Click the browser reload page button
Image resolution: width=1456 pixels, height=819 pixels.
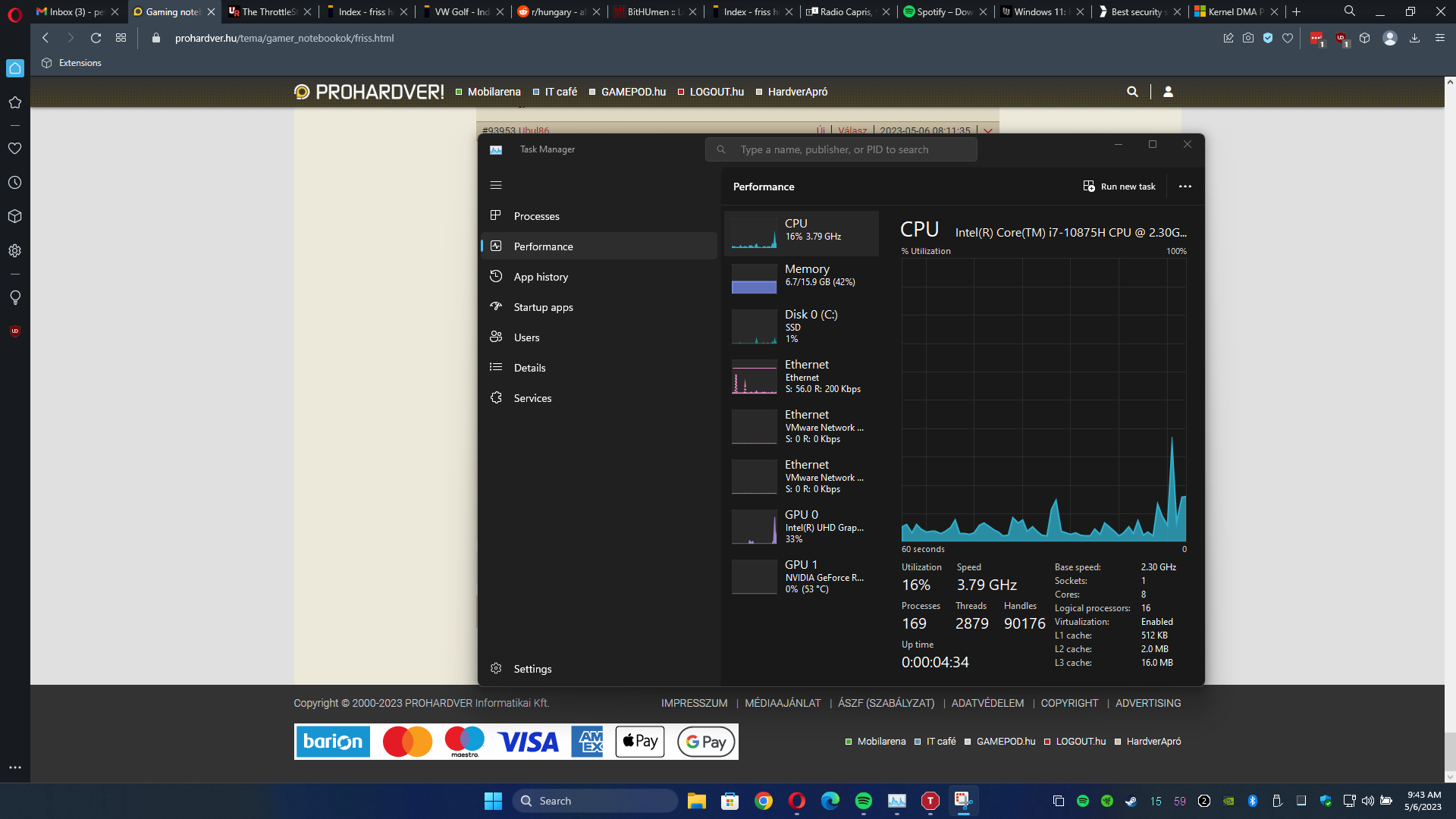(x=96, y=38)
